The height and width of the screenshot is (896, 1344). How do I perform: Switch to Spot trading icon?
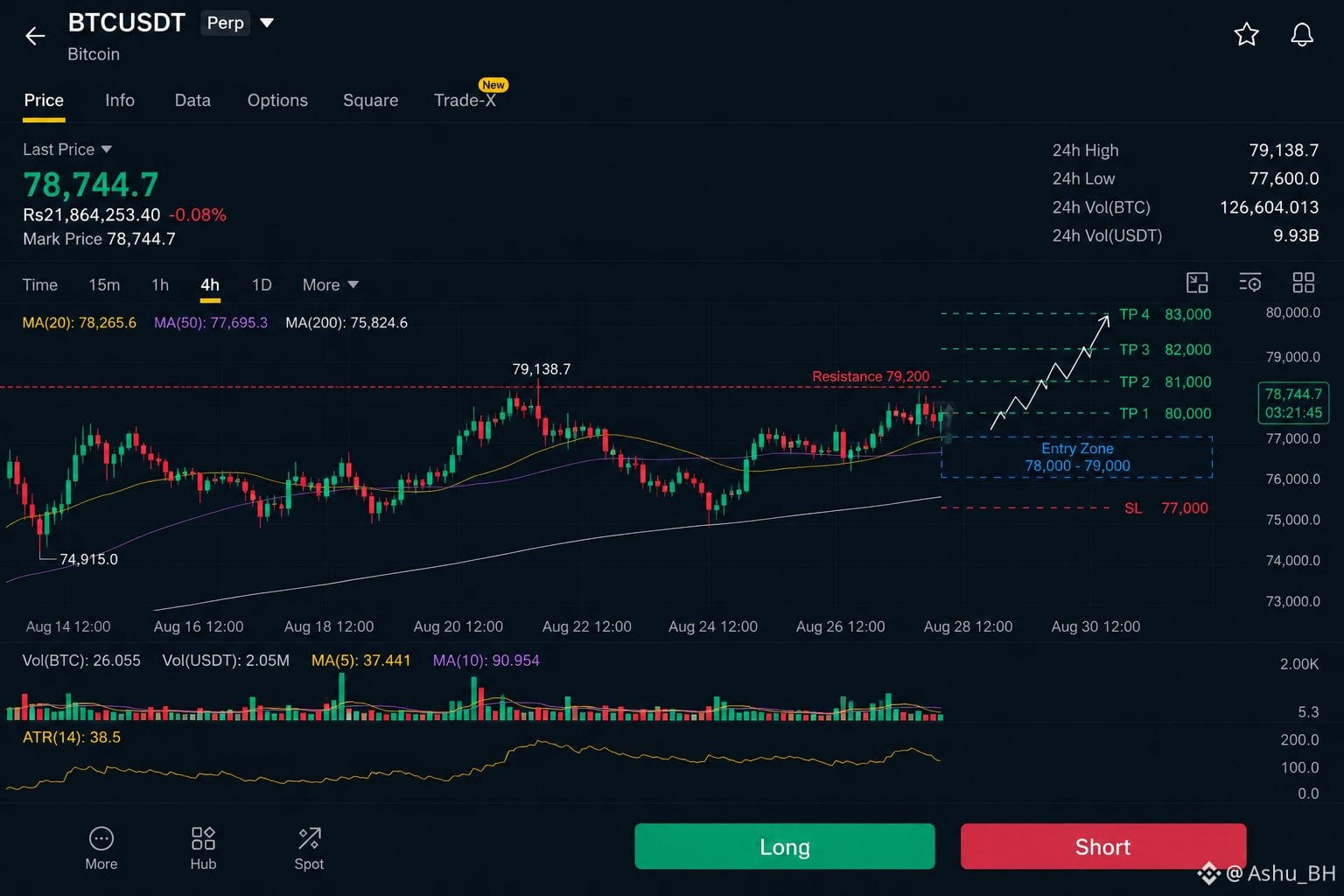(309, 849)
